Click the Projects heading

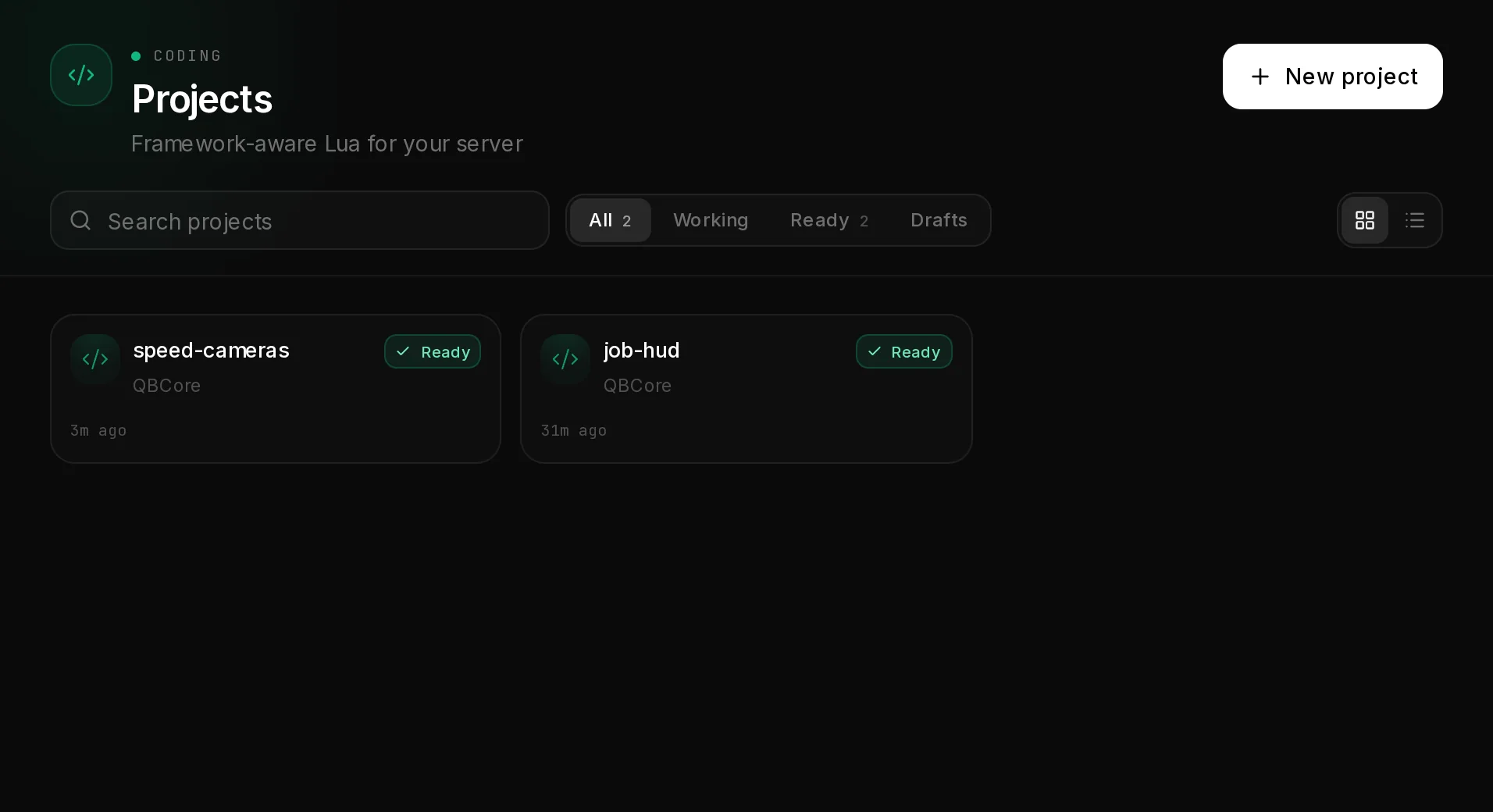(x=202, y=99)
